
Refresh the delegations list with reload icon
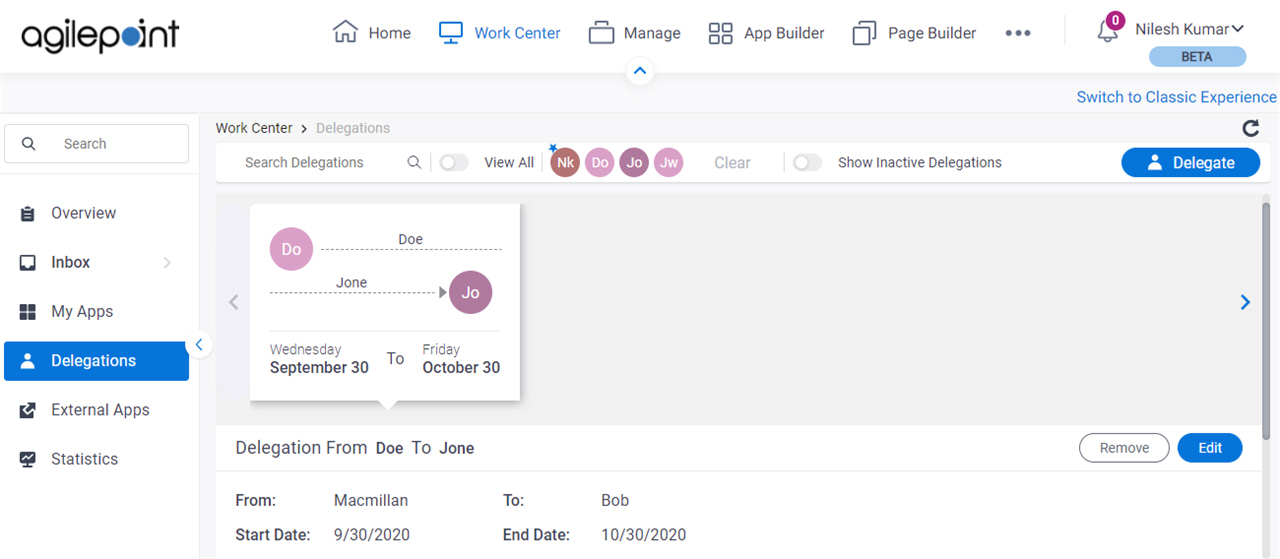pos(1250,128)
